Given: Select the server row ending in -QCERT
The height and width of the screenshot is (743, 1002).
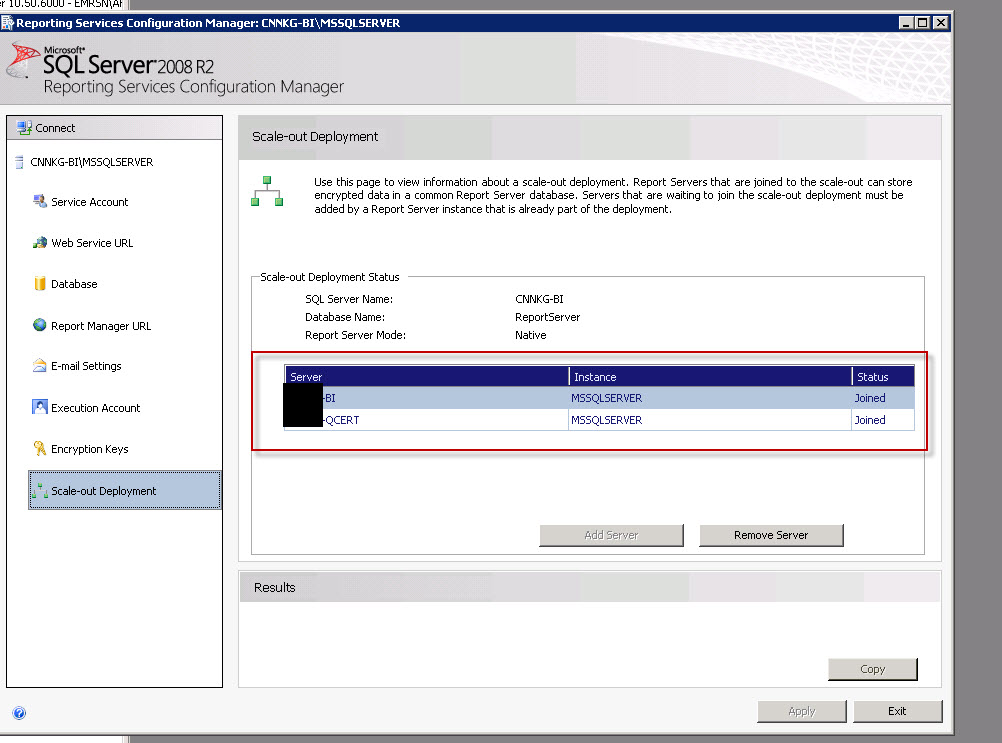Looking at the screenshot, I should [599, 420].
